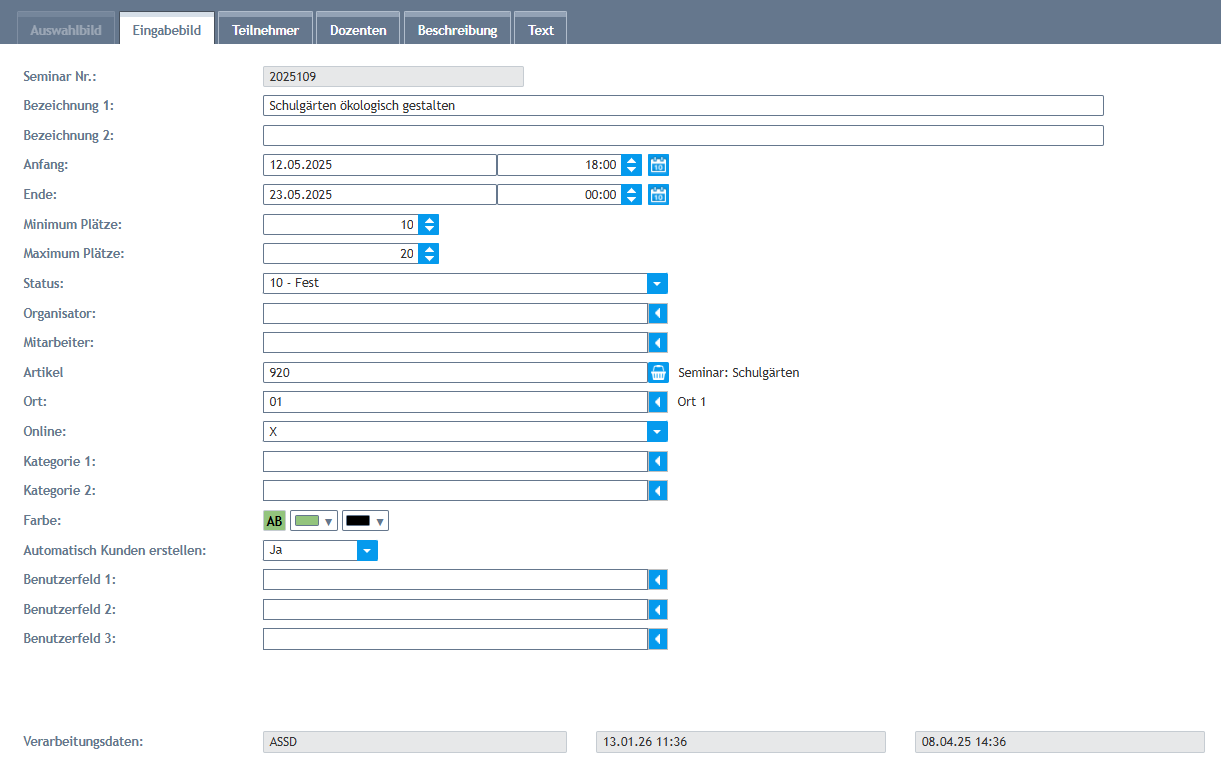This screenshot has width=1221, height=765.
Task: Switch to the Teilnehmer tab
Action: click(x=265, y=30)
